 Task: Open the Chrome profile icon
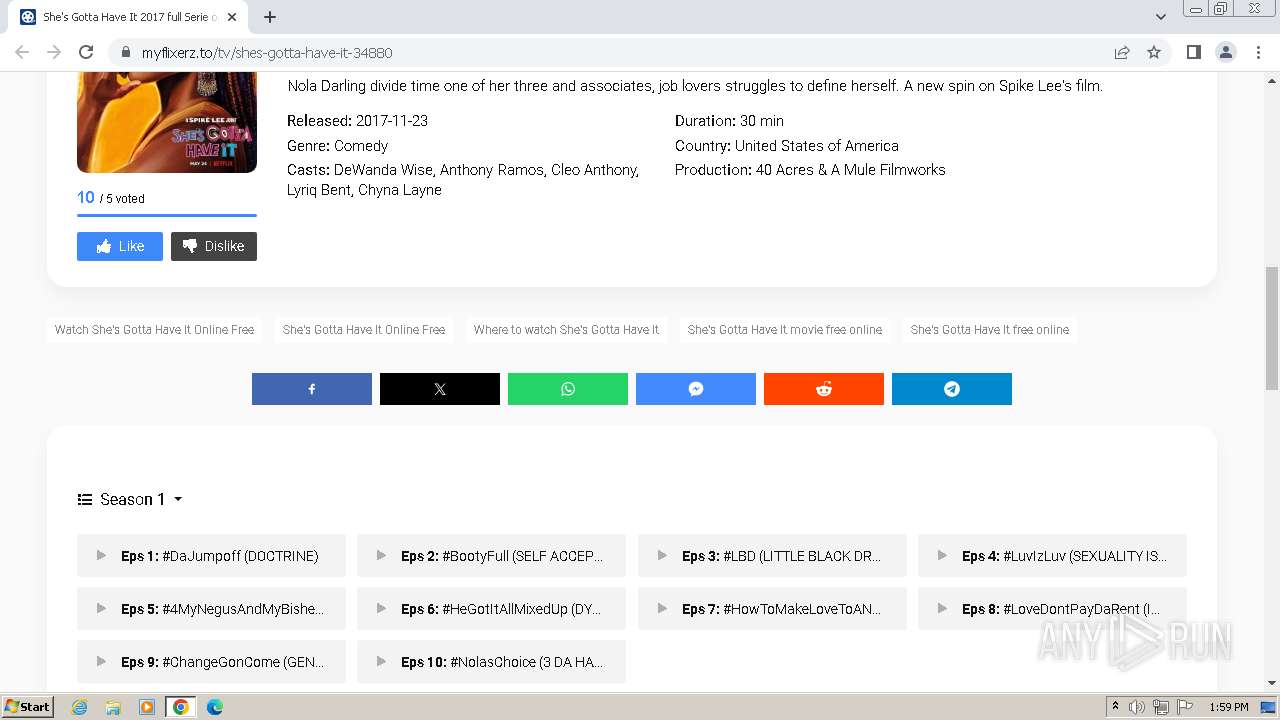(x=1225, y=52)
